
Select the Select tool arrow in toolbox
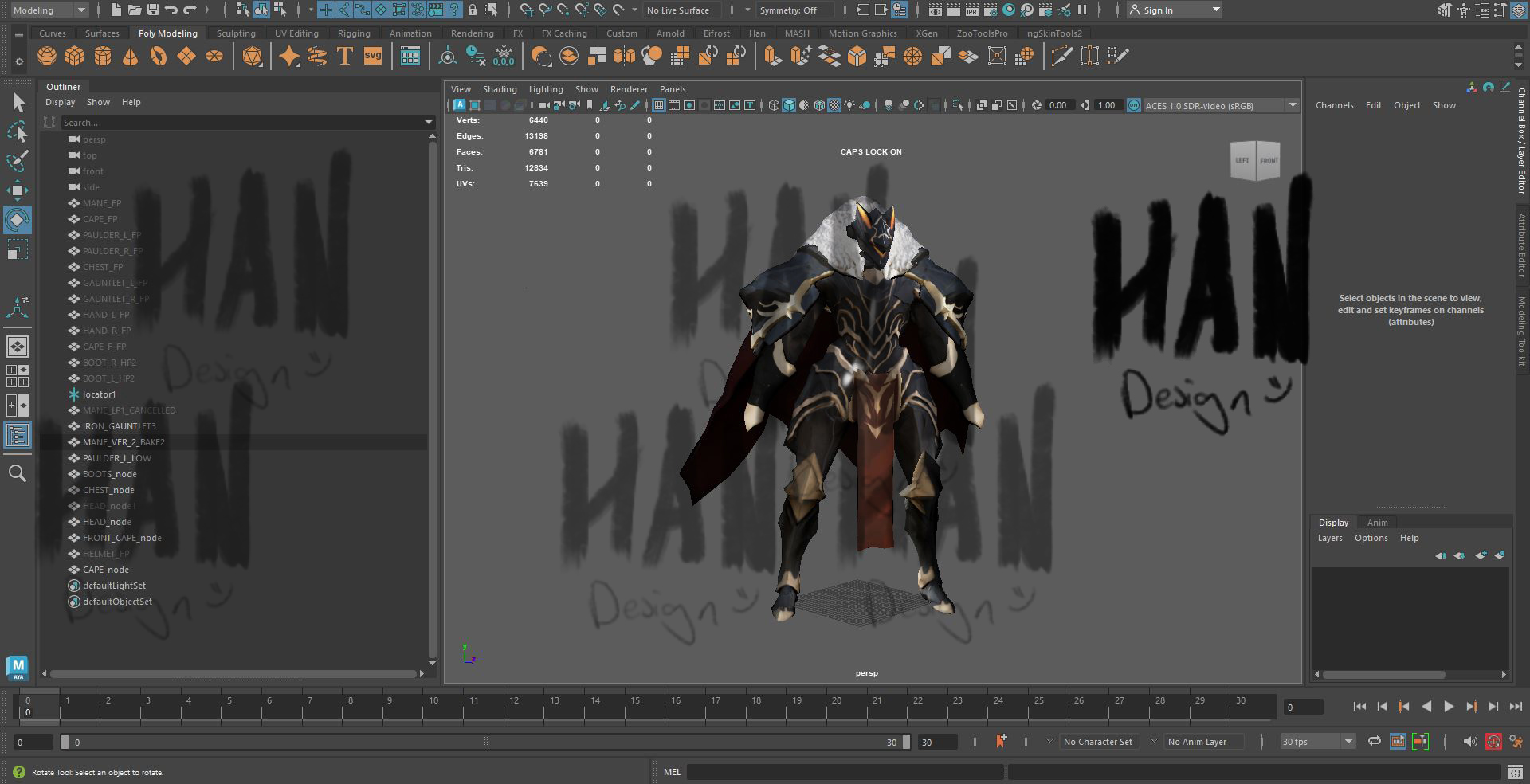coord(18,102)
